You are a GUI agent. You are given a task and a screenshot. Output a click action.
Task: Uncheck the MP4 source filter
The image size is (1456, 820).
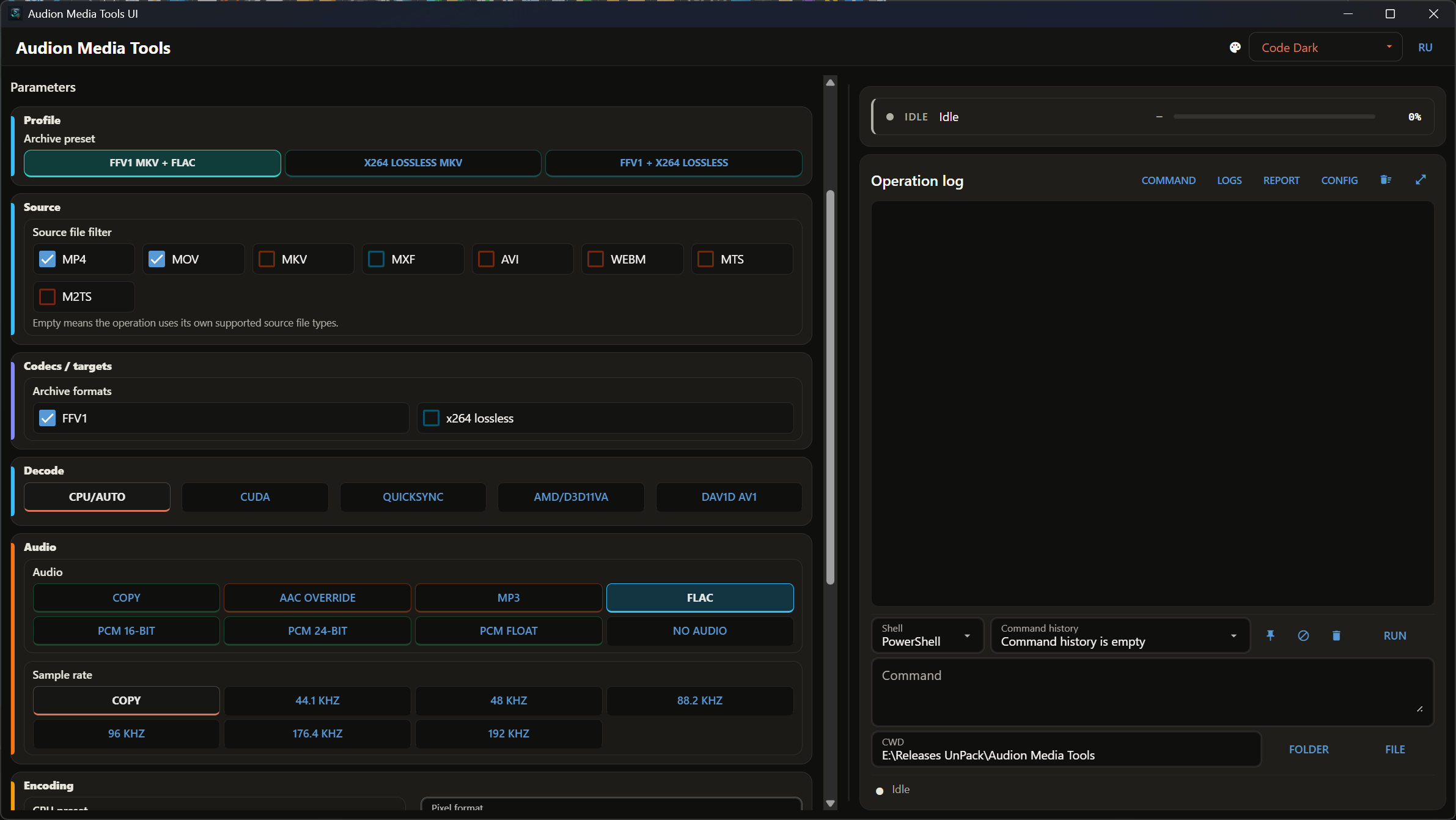[x=47, y=259]
